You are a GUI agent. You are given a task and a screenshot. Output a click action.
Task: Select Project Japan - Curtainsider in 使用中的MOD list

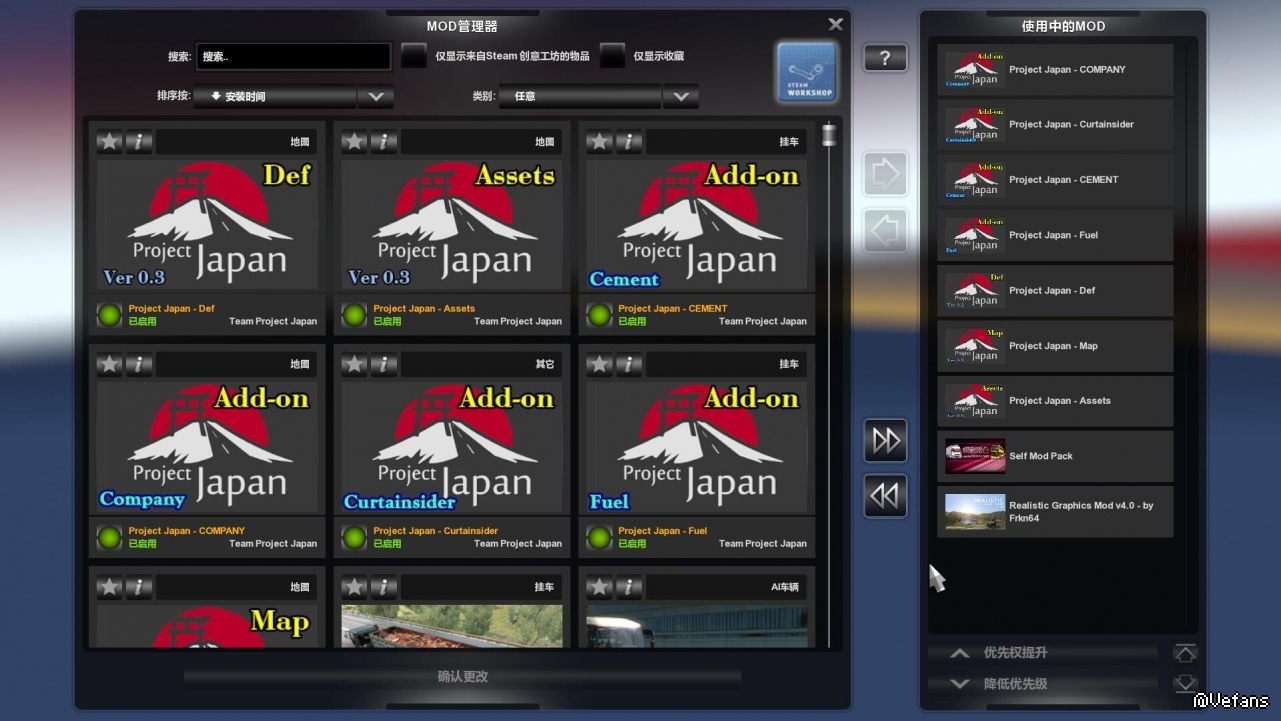point(1055,125)
